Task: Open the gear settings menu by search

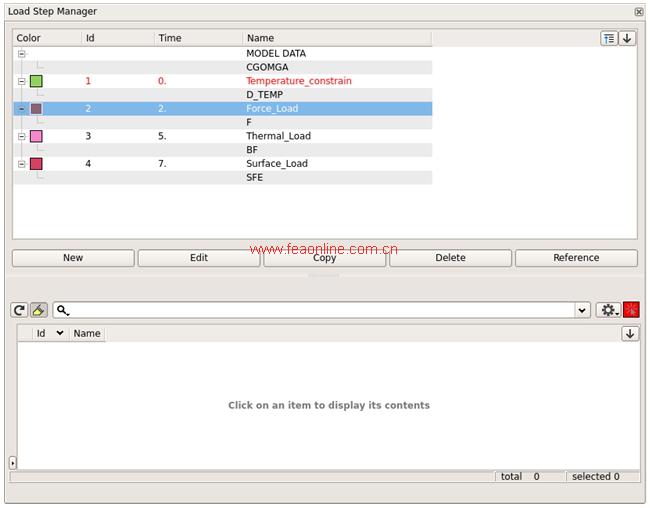Action: 607,311
